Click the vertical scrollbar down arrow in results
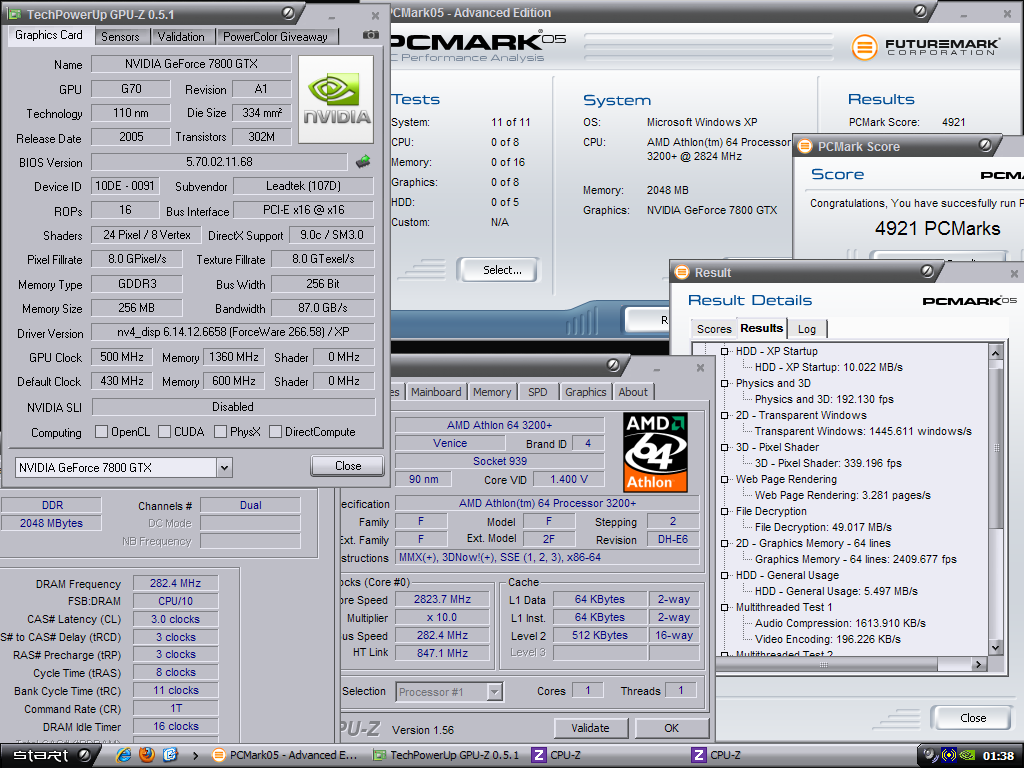Screen dimensions: 1024x768 coord(996,647)
